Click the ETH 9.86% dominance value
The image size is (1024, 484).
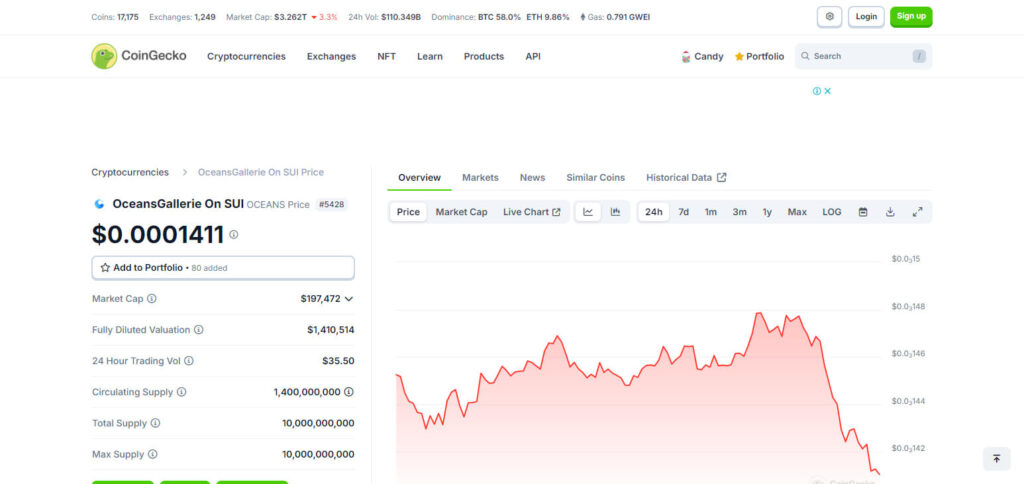pos(548,17)
